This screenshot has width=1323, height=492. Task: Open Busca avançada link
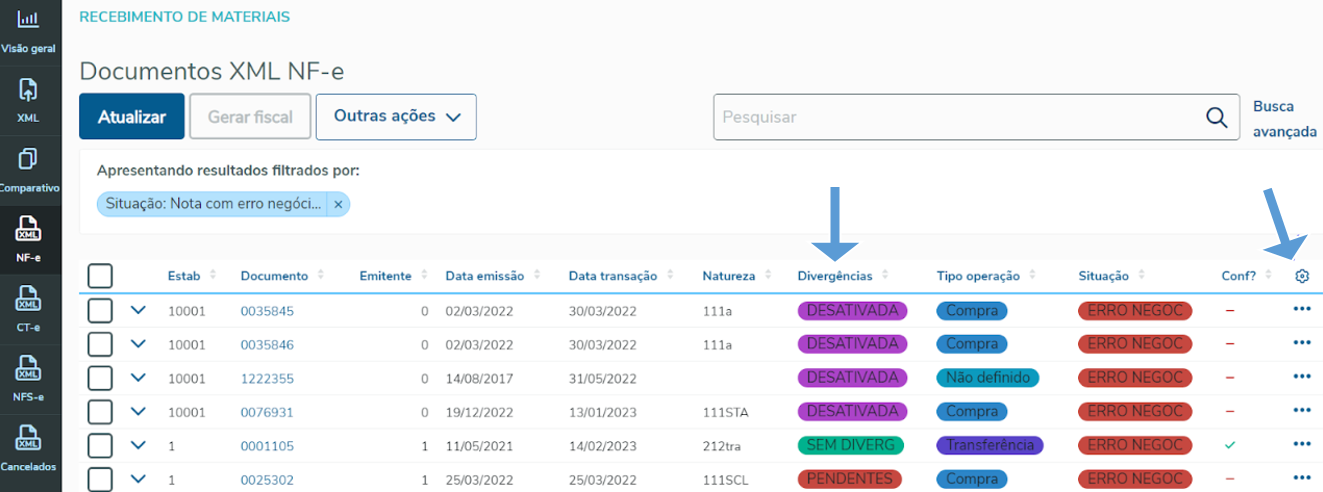tap(1284, 119)
